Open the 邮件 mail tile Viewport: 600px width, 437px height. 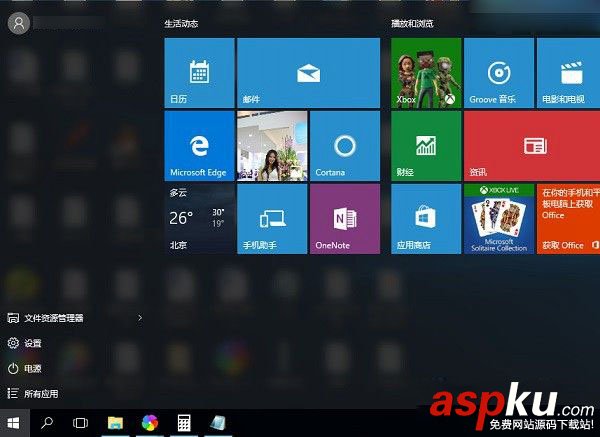pos(308,73)
